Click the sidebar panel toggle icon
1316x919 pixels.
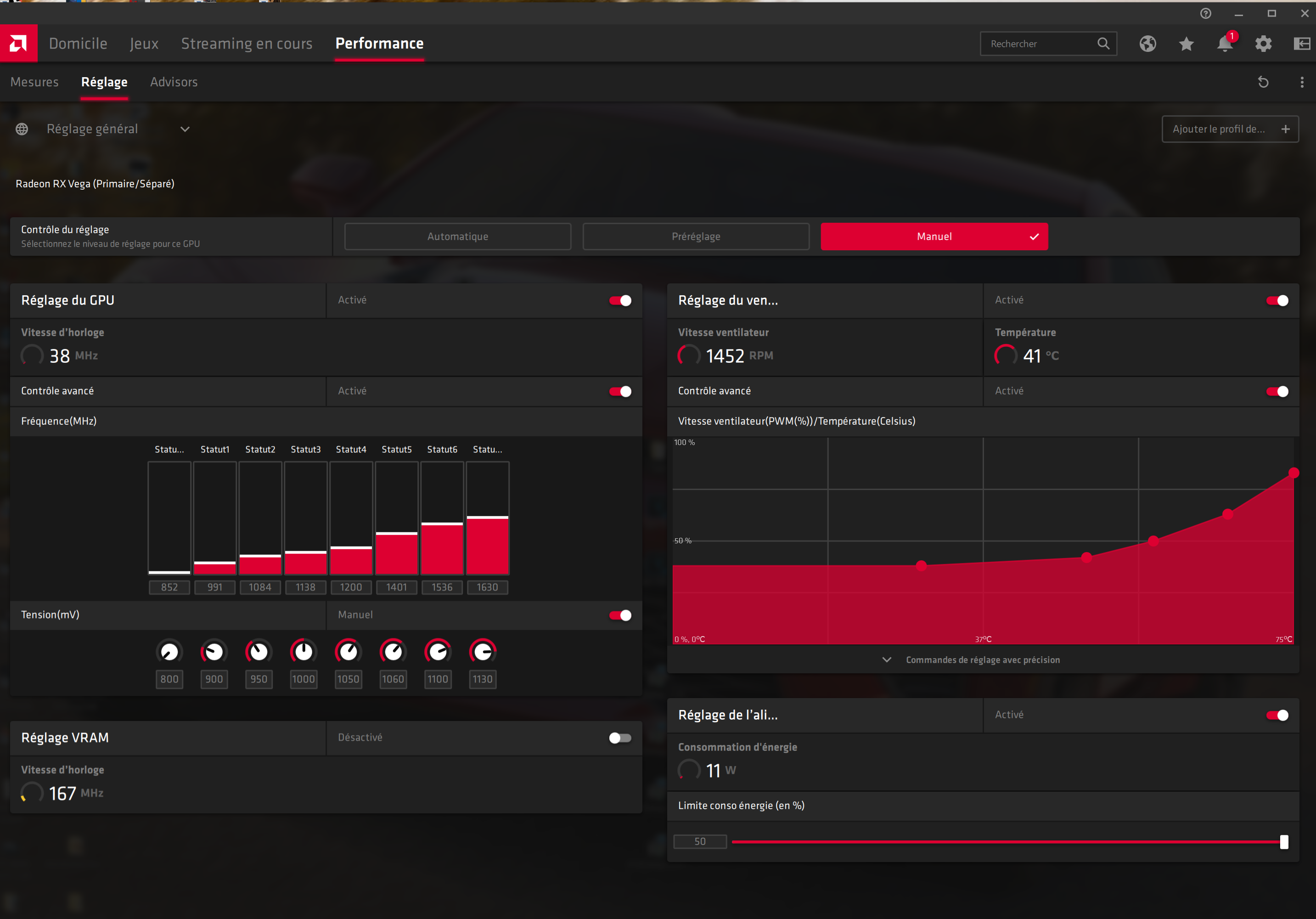coord(1302,44)
